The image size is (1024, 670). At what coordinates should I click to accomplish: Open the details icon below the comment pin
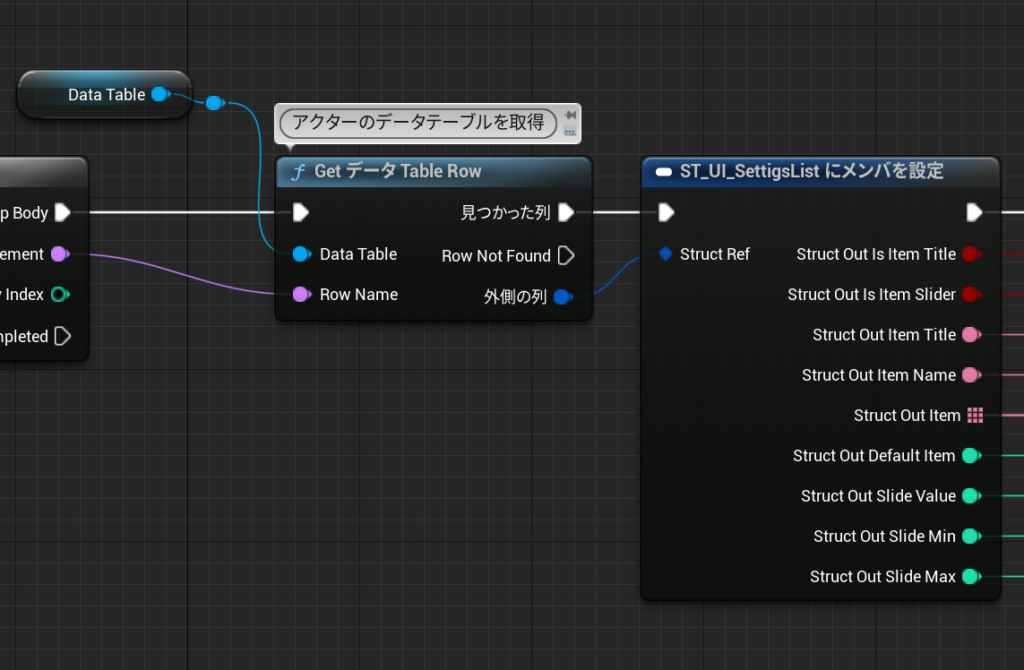point(568,128)
